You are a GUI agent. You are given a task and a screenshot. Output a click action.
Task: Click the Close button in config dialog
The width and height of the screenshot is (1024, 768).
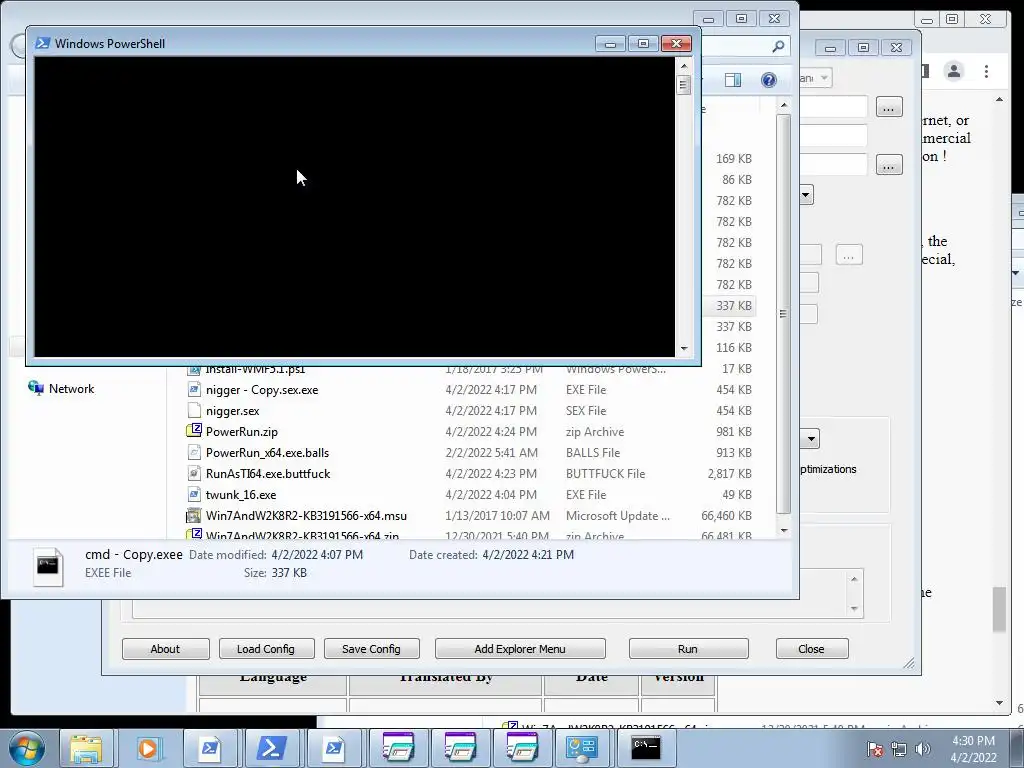[x=811, y=649]
